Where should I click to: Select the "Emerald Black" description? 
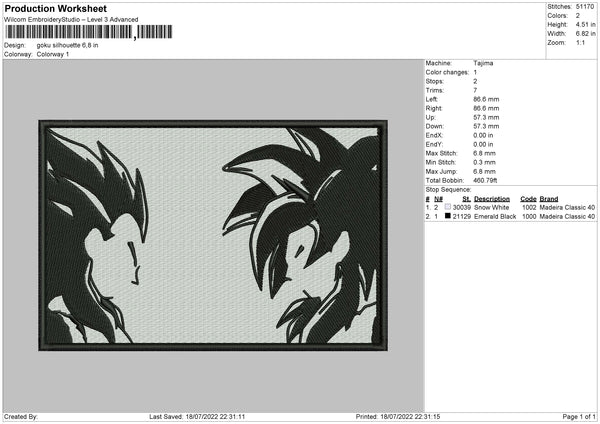[495, 217]
